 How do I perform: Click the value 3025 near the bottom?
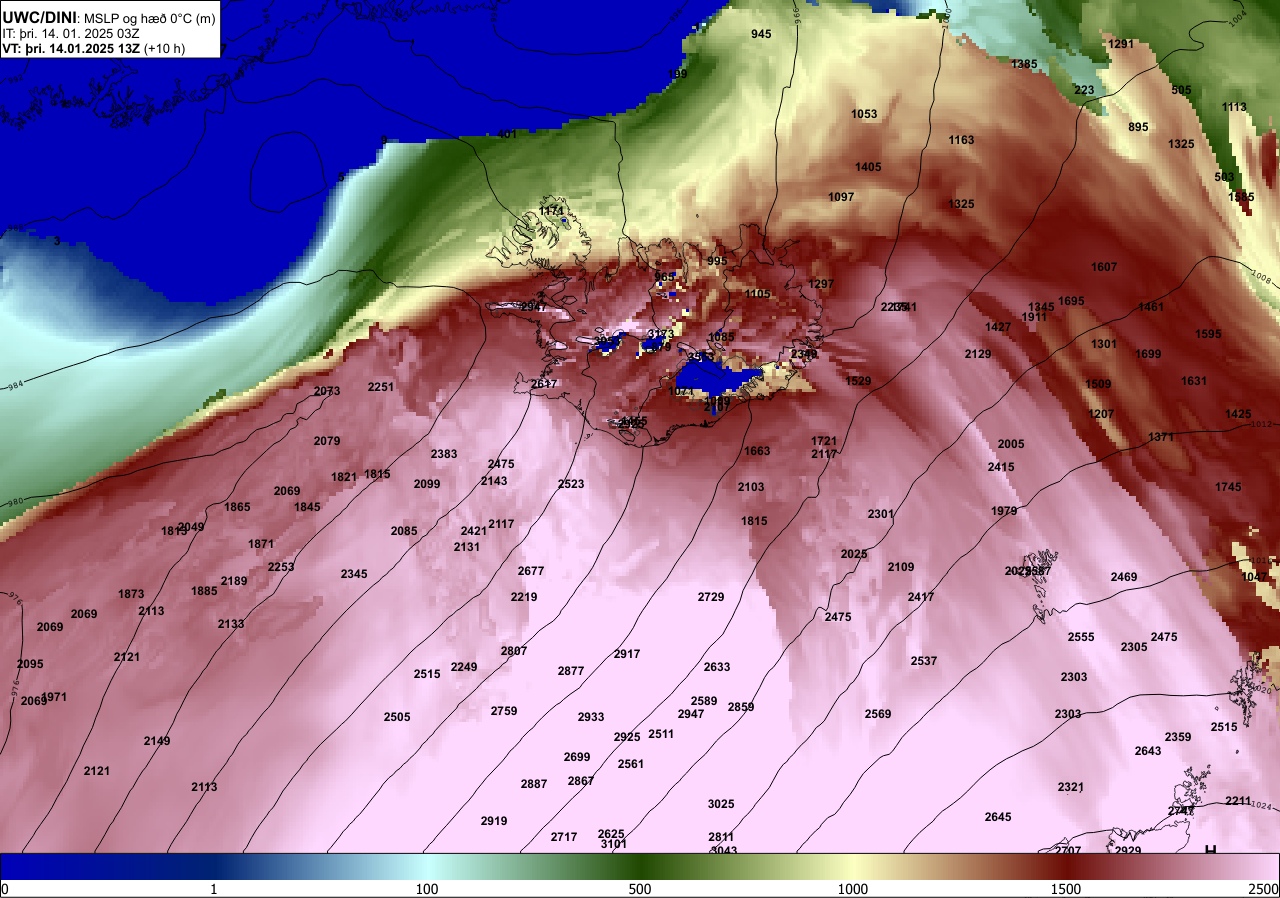[721, 804]
